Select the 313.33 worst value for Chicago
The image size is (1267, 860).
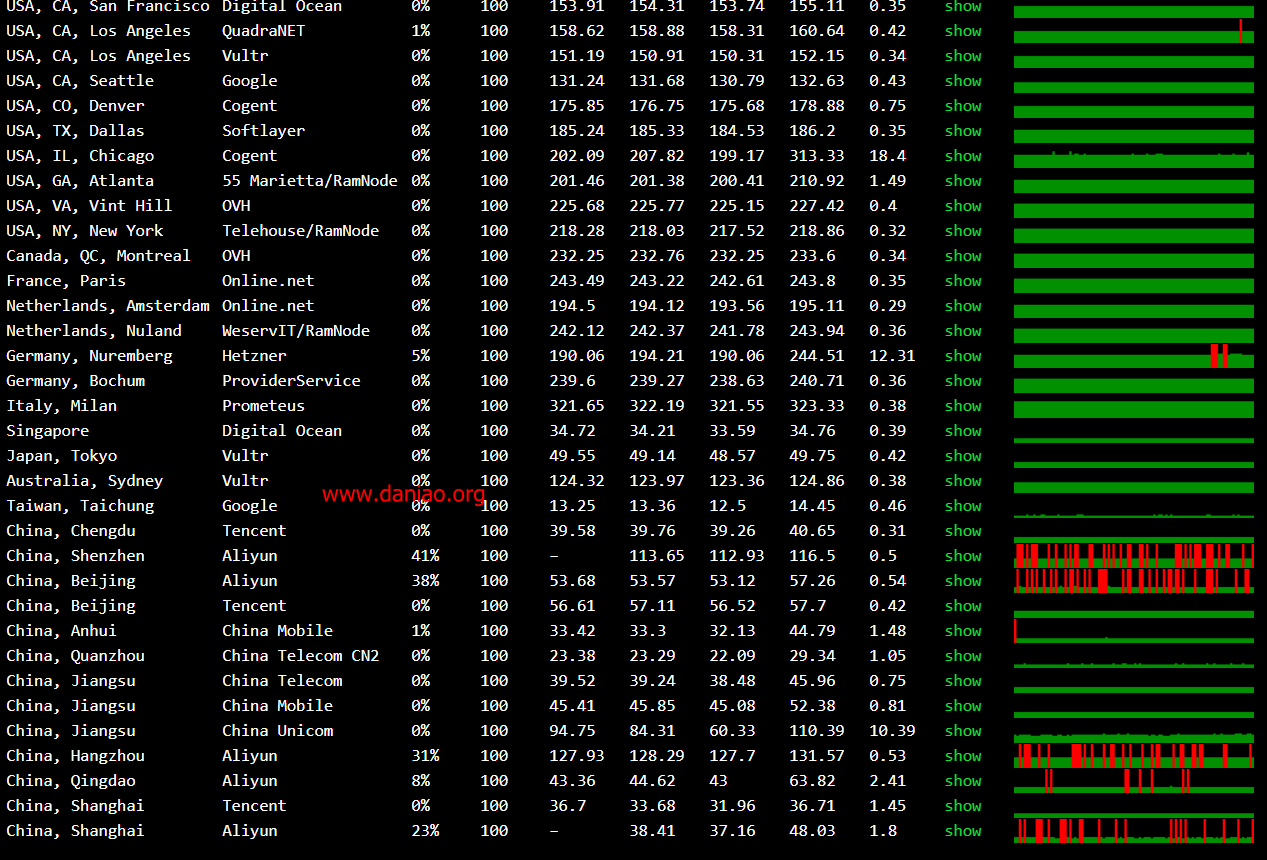(817, 156)
